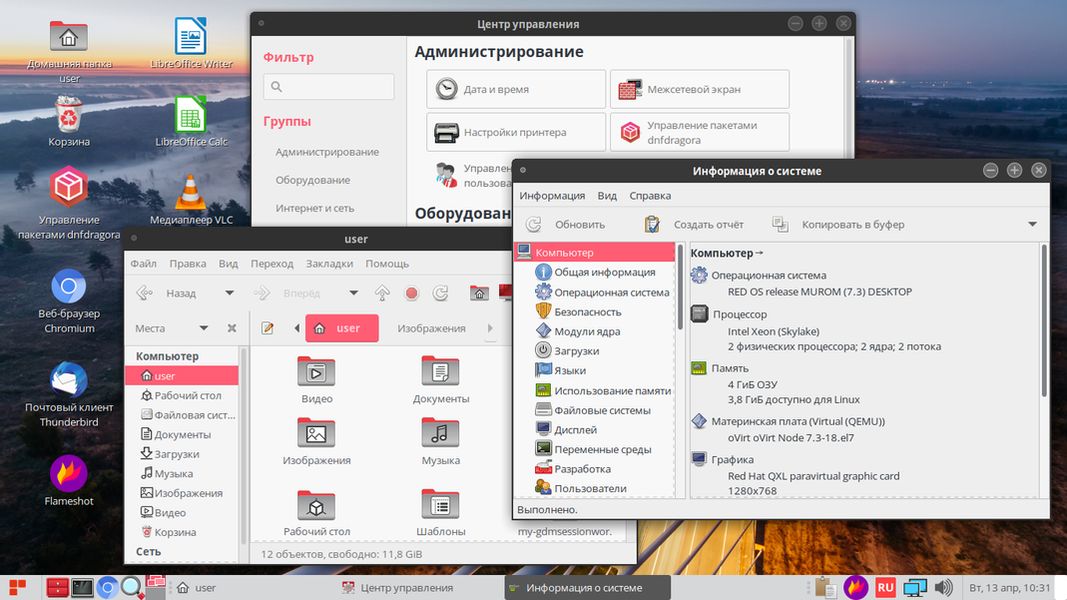Open the Межсетевой экран firewall settings
Screen dimensions: 1067x600
point(699,89)
